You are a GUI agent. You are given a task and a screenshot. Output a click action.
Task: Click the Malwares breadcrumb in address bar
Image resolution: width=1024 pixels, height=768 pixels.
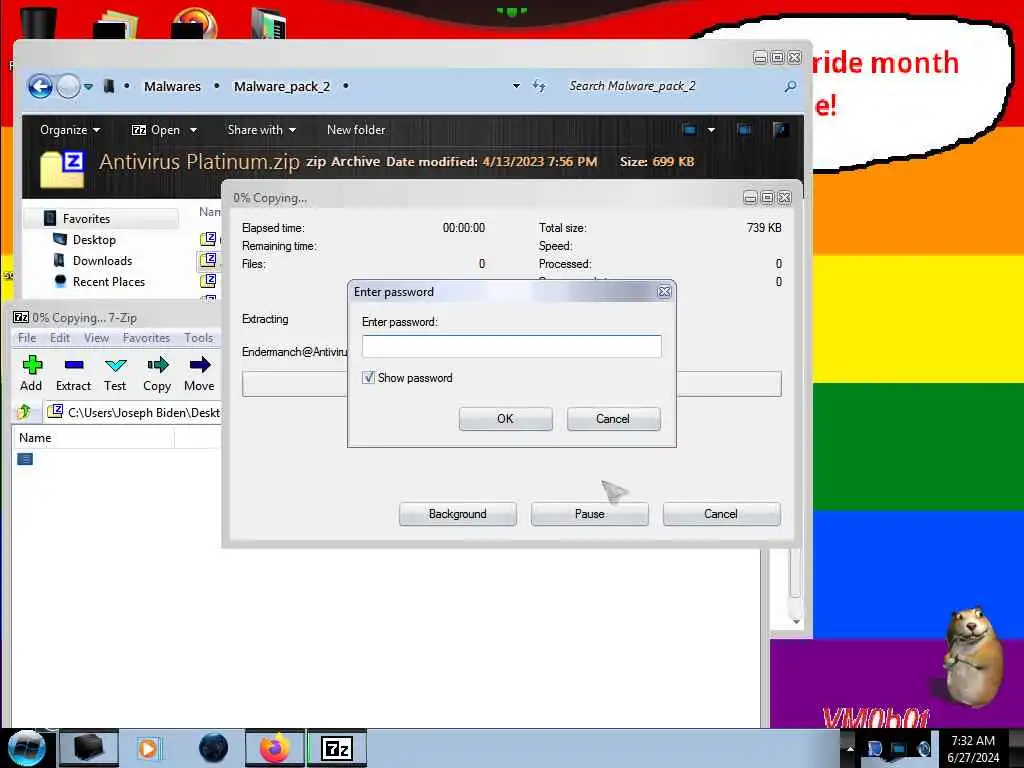(172, 86)
